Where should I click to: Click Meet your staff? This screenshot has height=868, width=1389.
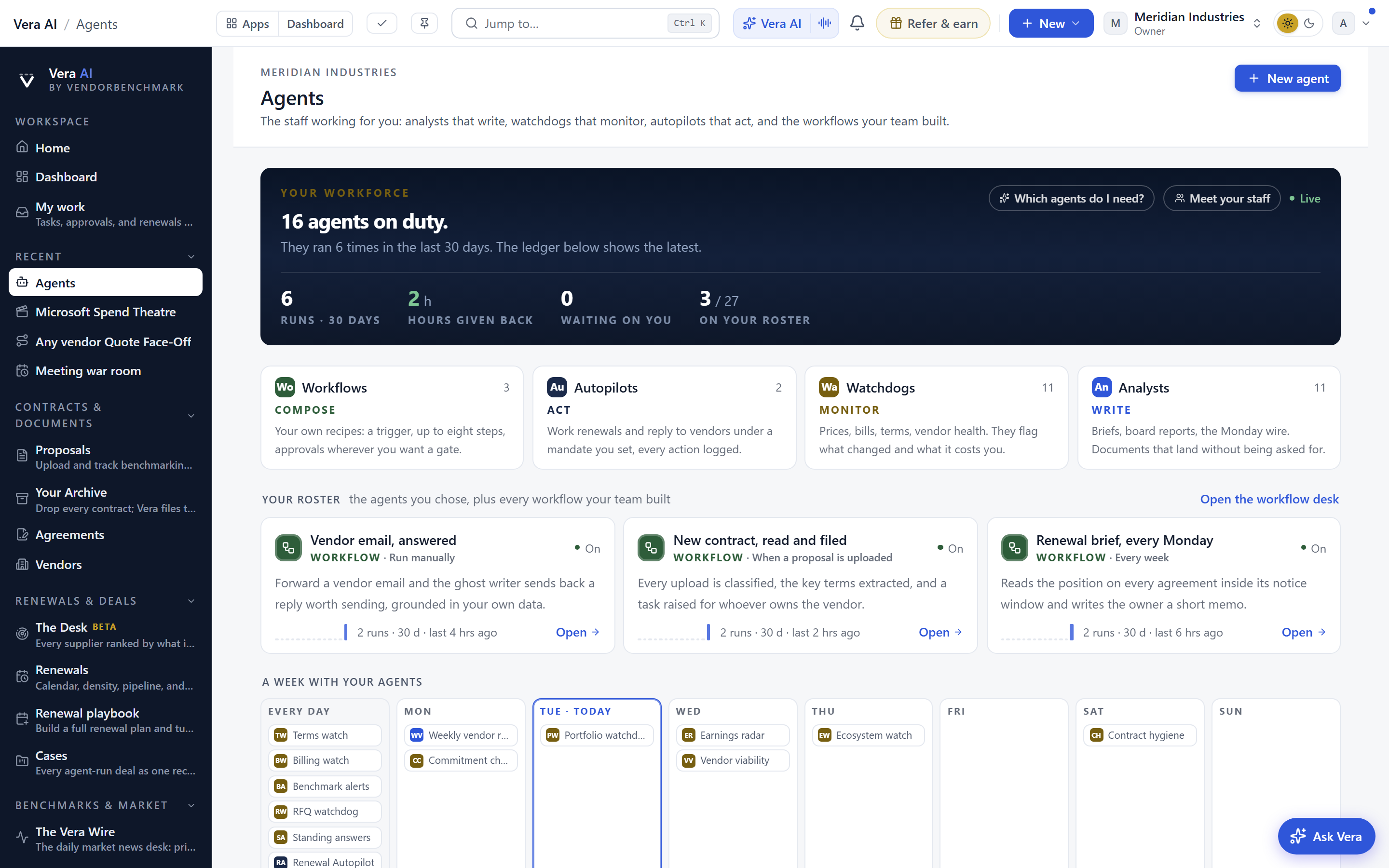pyautogui.click(x=1221, y=198)
